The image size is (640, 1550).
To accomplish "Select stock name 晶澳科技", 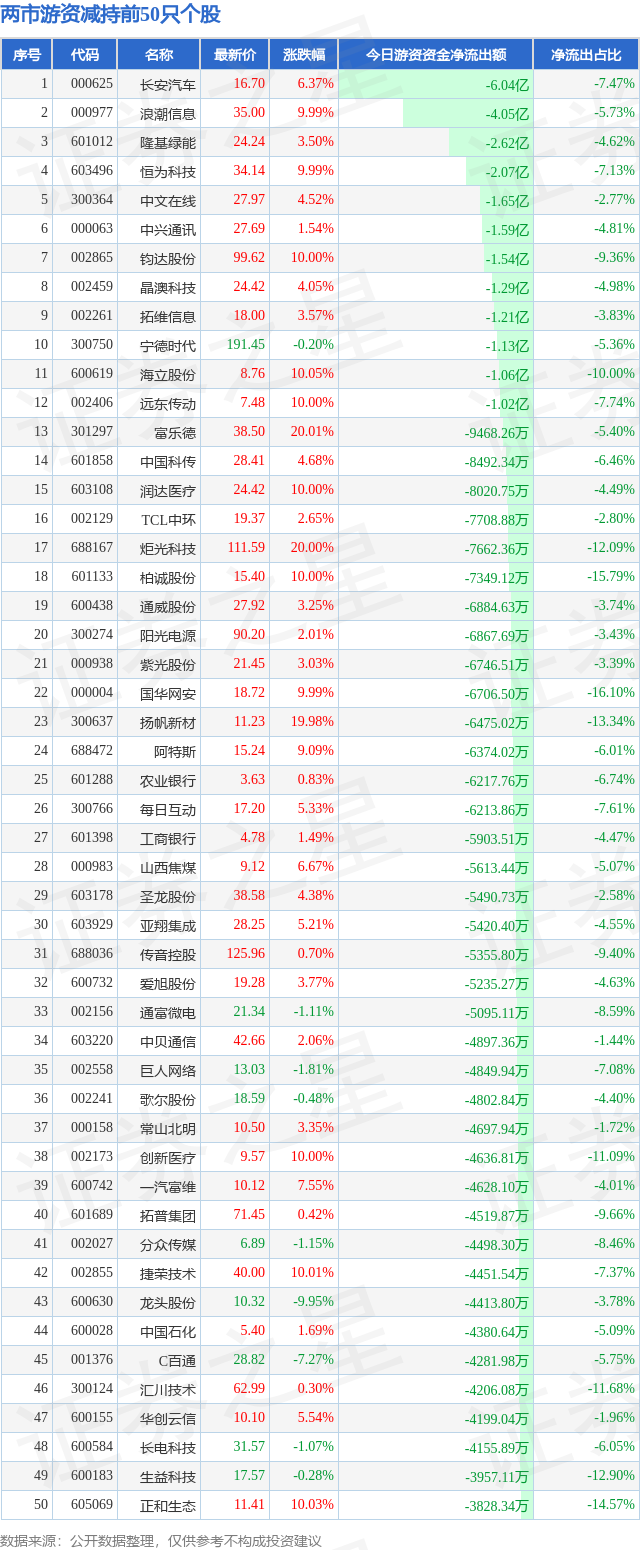I will coord(168,288).
